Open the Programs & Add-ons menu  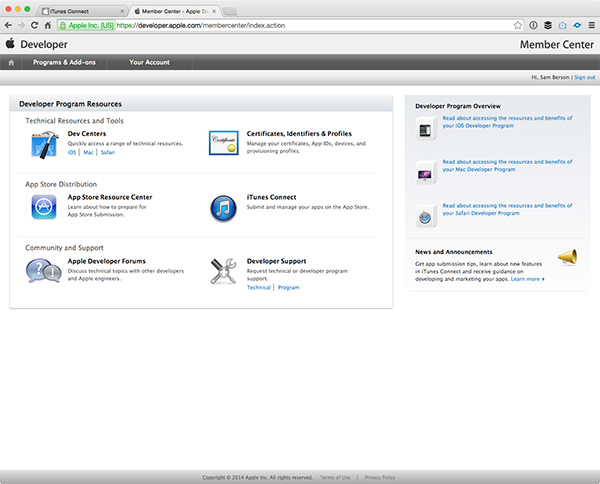click(64, 62)
